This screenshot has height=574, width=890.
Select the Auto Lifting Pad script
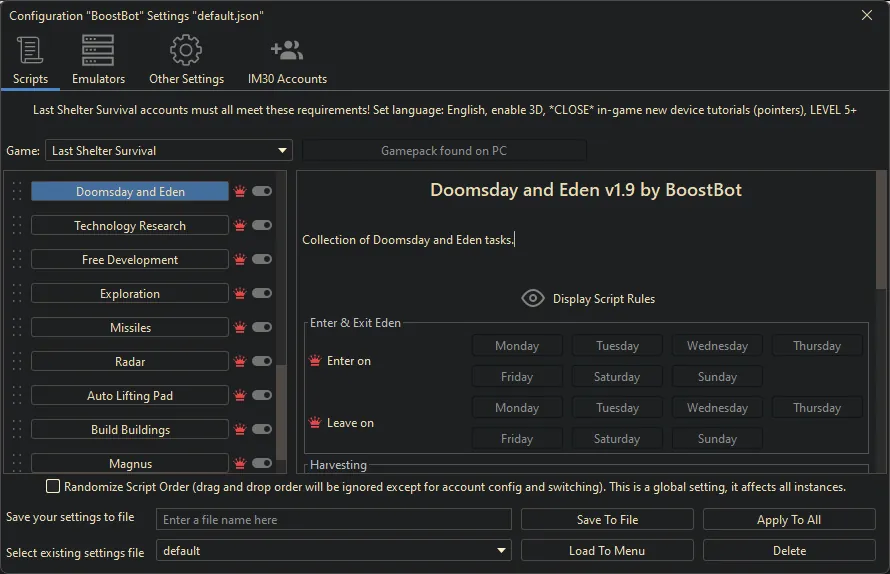(x=130, y=396)
